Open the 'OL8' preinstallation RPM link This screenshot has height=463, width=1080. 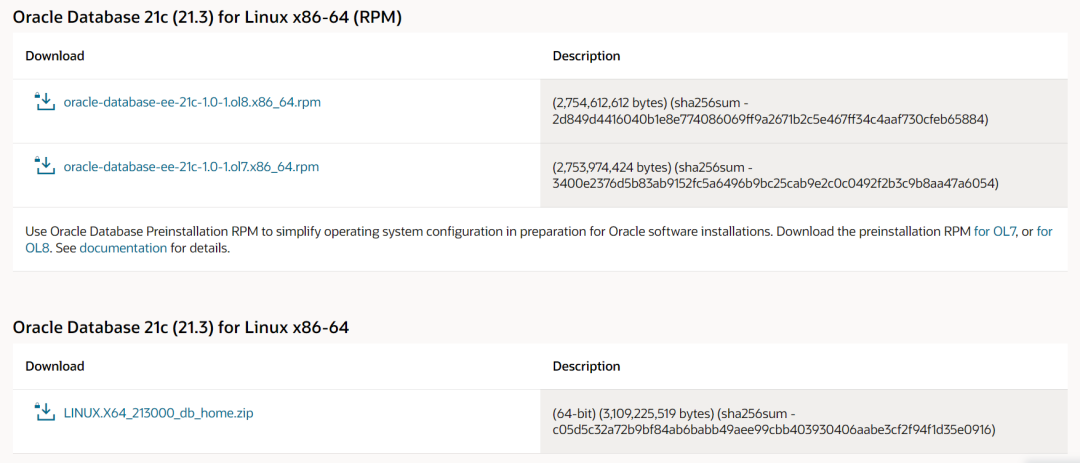(1044, 231)
